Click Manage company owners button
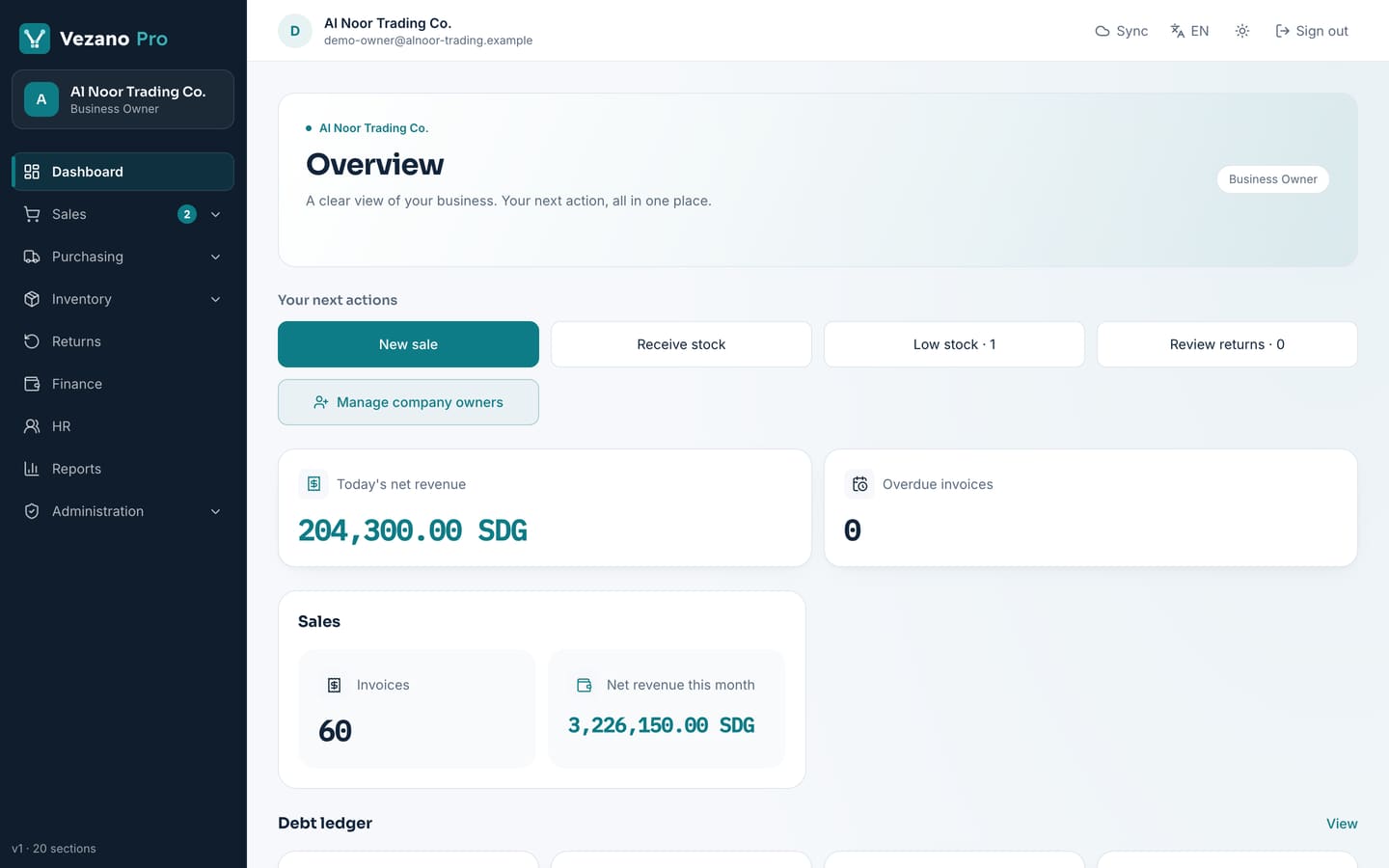This screenshot has height=868, width=1389. tap(408, 402)
